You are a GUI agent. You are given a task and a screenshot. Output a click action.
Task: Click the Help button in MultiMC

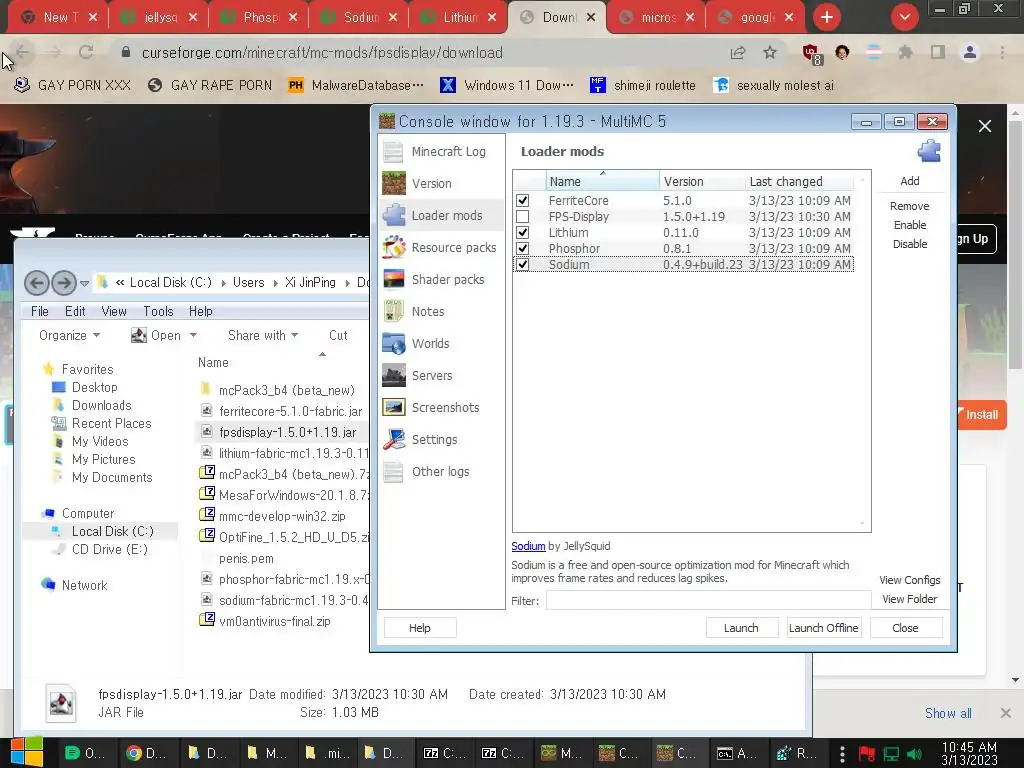(419, 628)
